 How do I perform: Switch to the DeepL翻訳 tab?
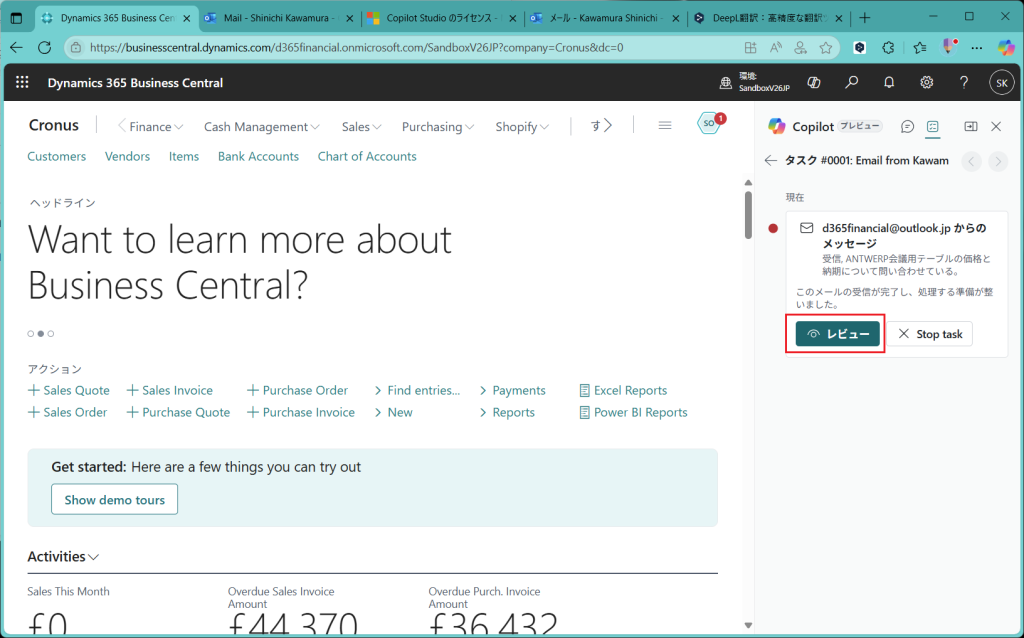[769, 18]
